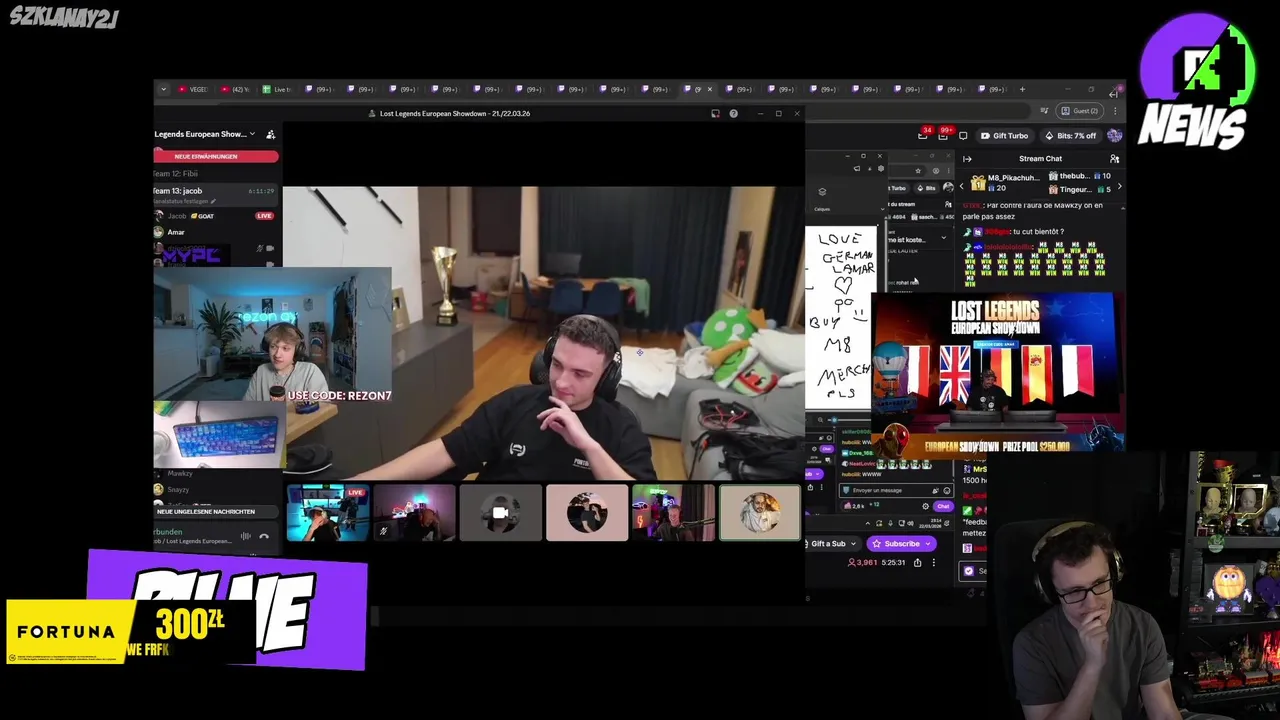Switch to the Live spreadsheet browser tab
The width and height of the screenshot is (1280, 720).
(x=278, y=89)
